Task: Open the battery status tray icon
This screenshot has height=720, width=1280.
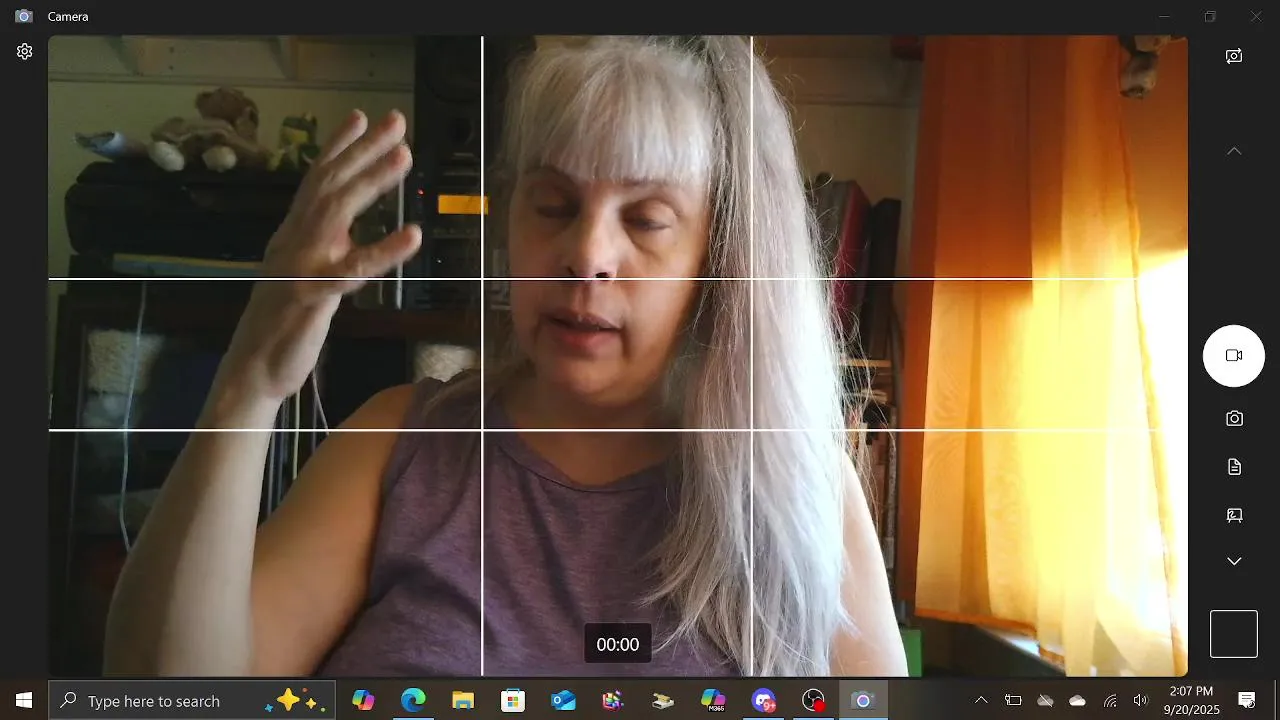Action: (x=1013, y=701)
